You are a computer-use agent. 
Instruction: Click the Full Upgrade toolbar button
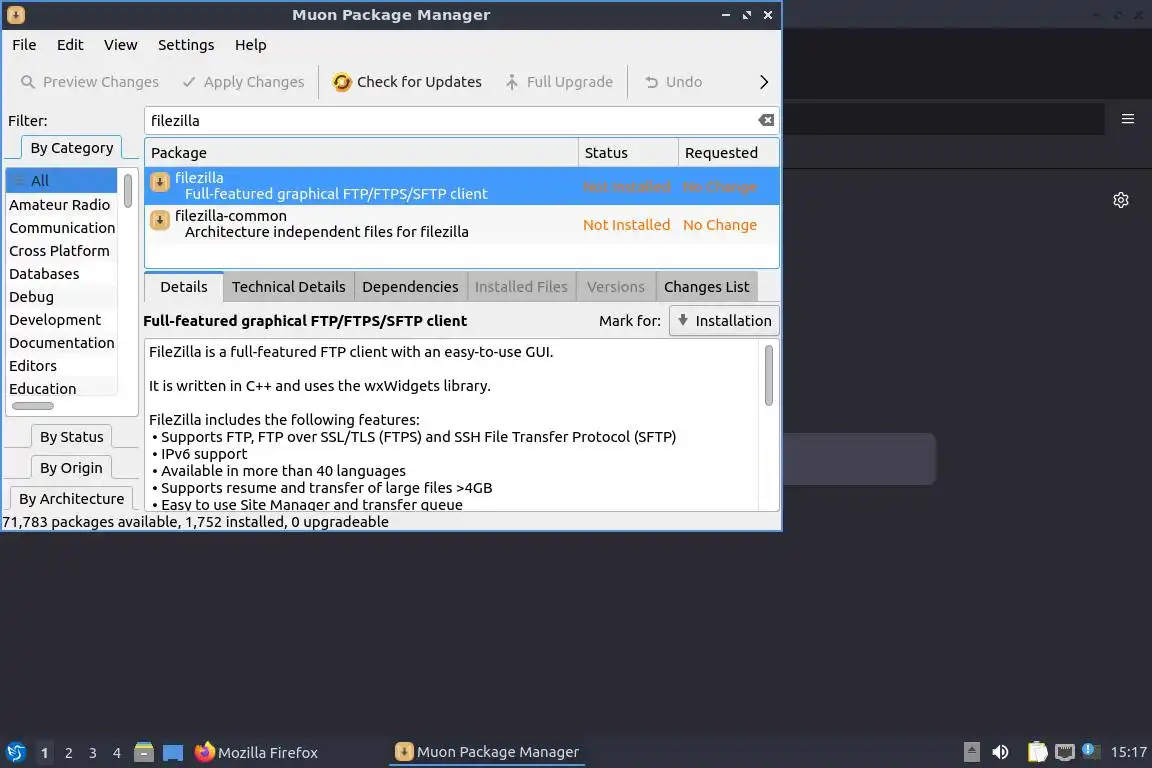tap(559, 82)
